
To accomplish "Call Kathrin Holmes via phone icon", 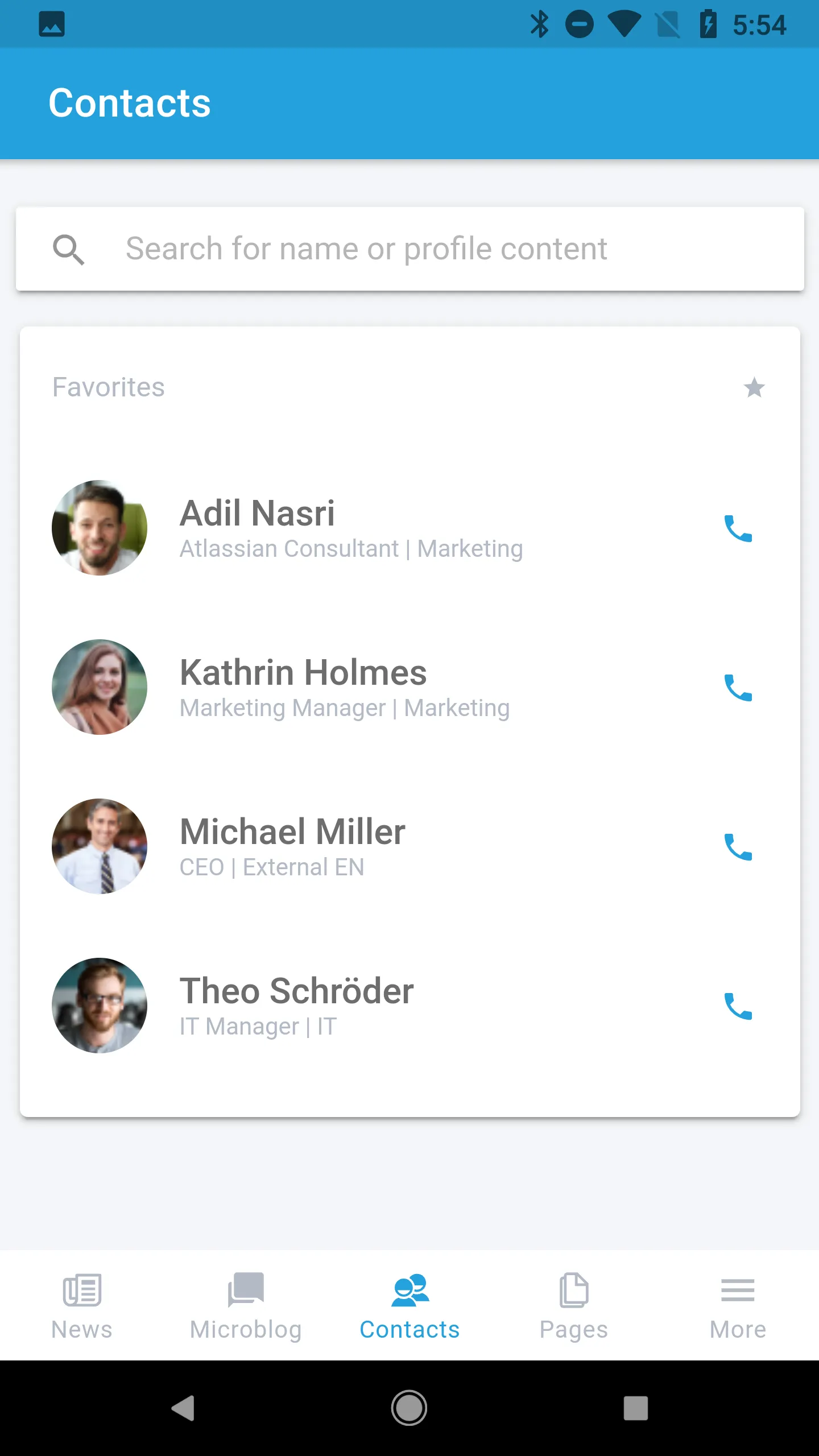I will [x=738, y=688].
